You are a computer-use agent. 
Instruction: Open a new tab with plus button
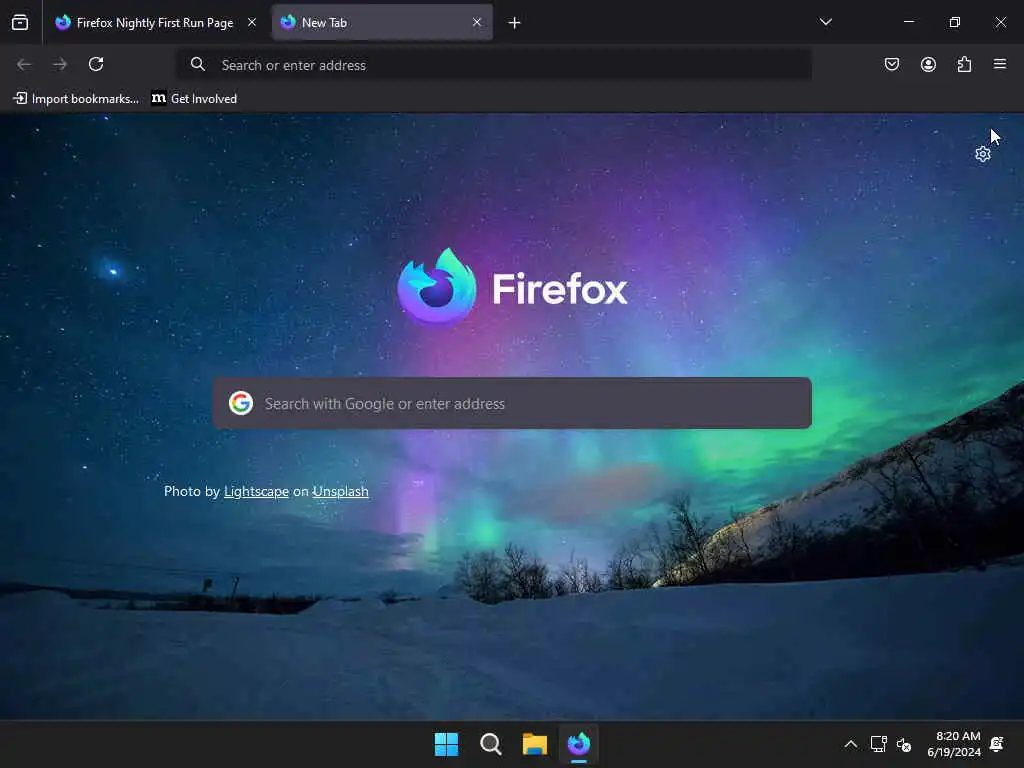click(x=515, y=23)
